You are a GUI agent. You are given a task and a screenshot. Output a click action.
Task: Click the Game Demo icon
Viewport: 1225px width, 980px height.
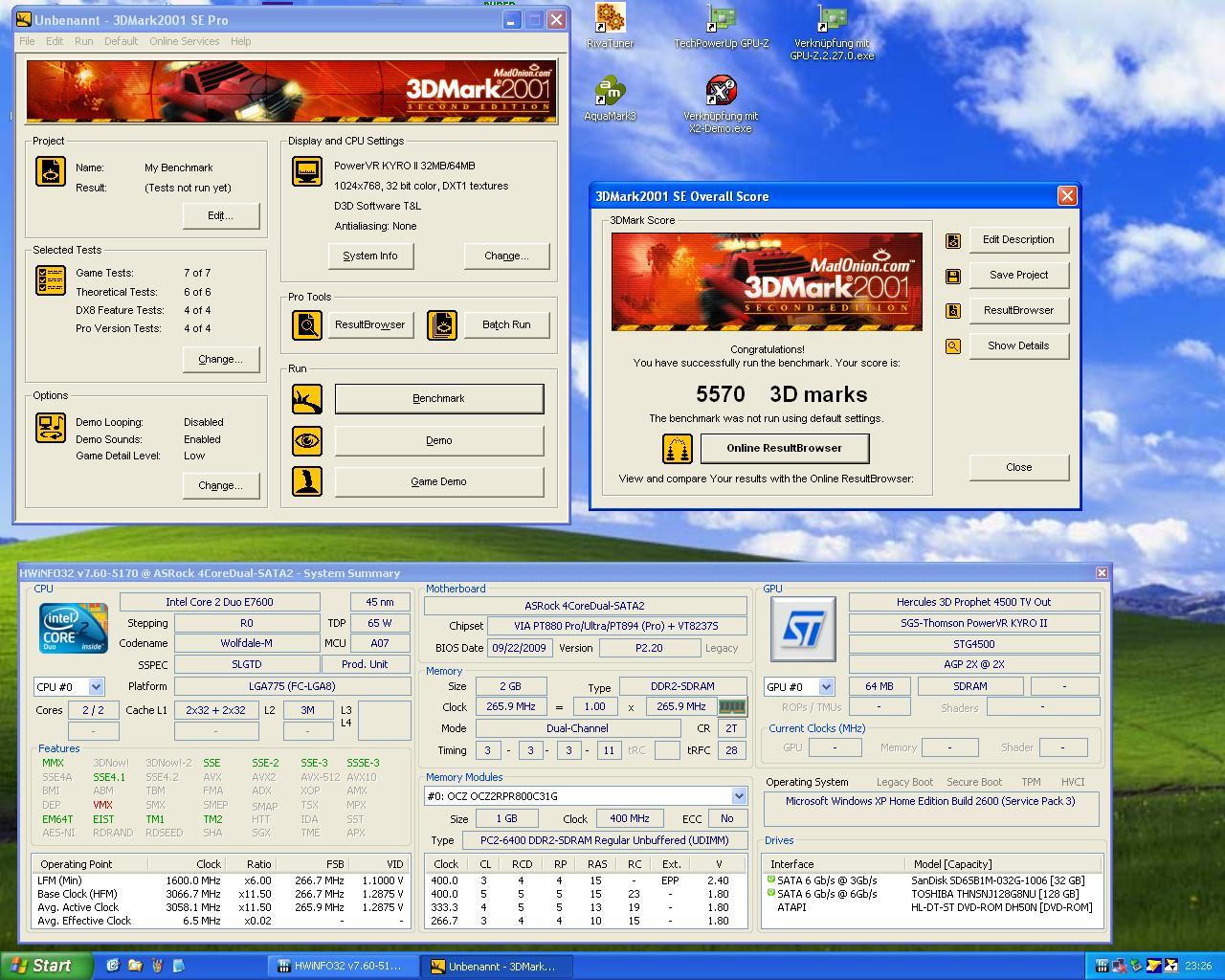[x=307, y=481]
